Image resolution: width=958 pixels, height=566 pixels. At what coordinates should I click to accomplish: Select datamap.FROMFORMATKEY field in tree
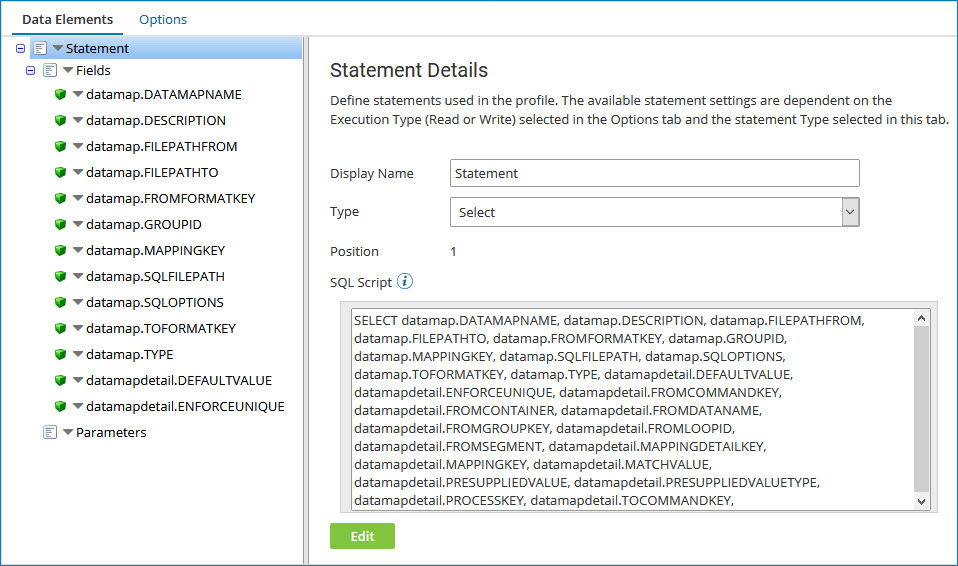tap(170, 198)
